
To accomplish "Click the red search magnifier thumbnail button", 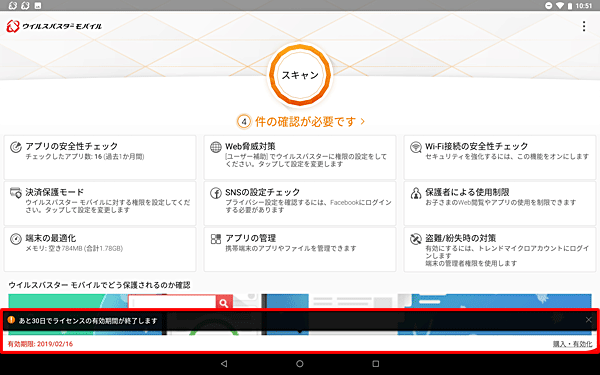I will (x=224, y=302).
